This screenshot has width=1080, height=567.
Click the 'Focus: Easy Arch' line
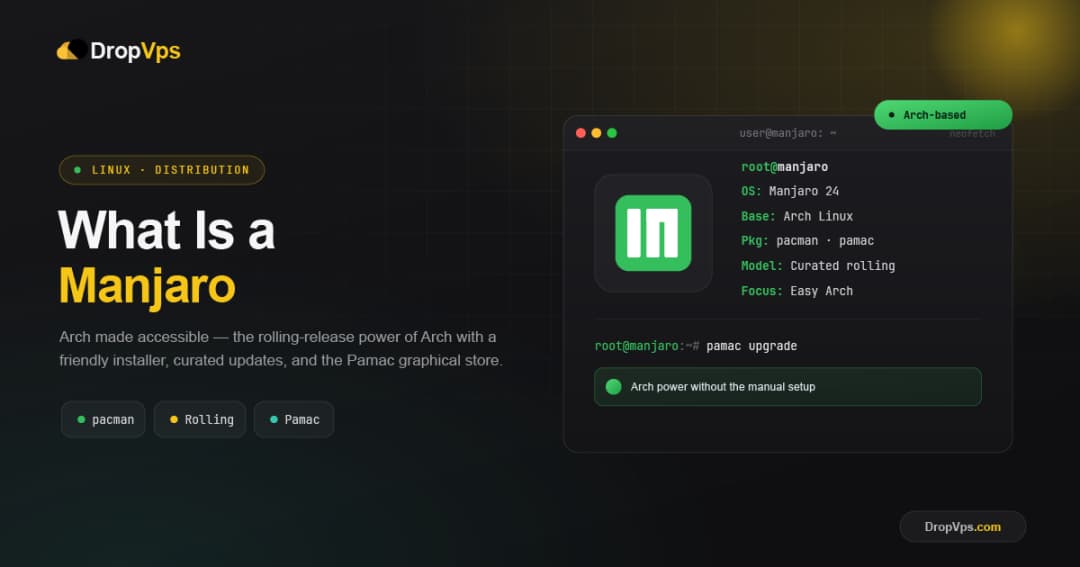pyautogui.click(x=797, y=291)
